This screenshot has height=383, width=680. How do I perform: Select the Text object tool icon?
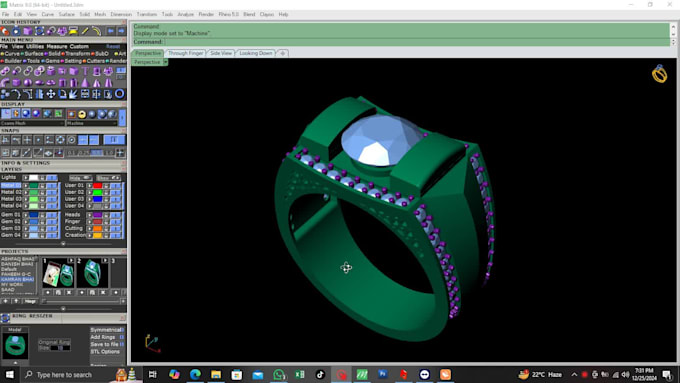point(85,71)
